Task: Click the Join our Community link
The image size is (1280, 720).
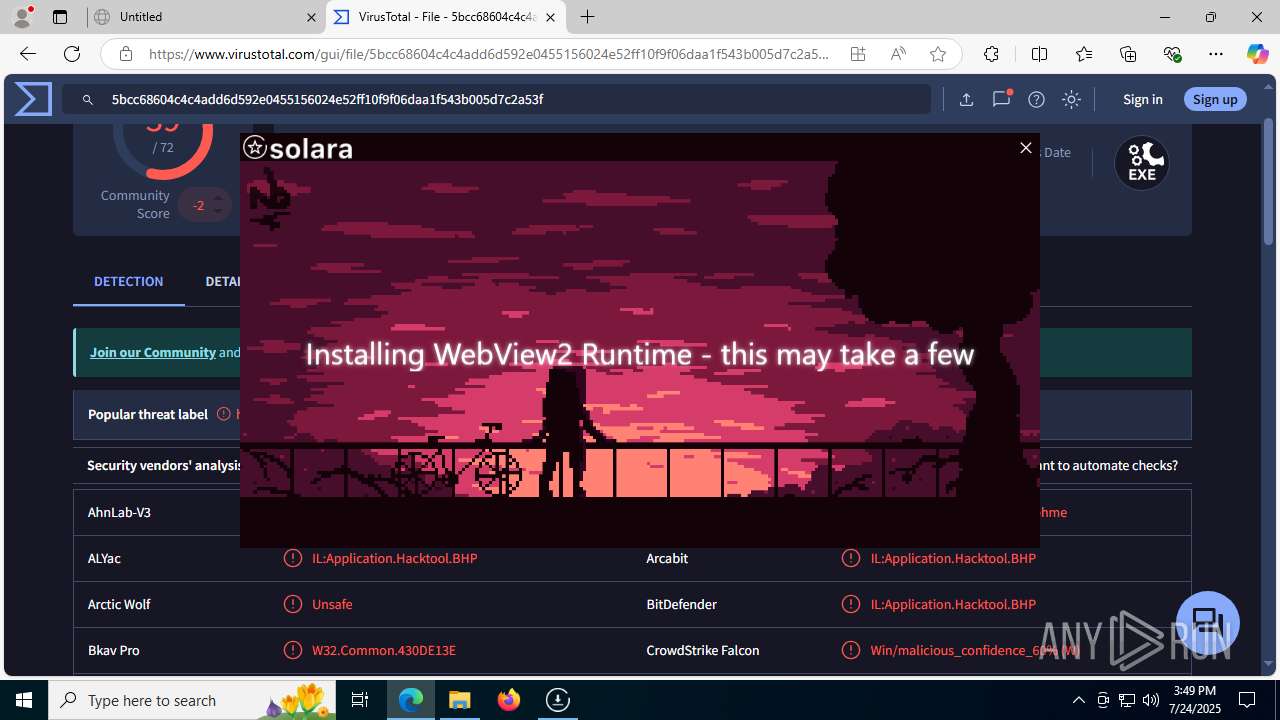Action: click(153, 352)
